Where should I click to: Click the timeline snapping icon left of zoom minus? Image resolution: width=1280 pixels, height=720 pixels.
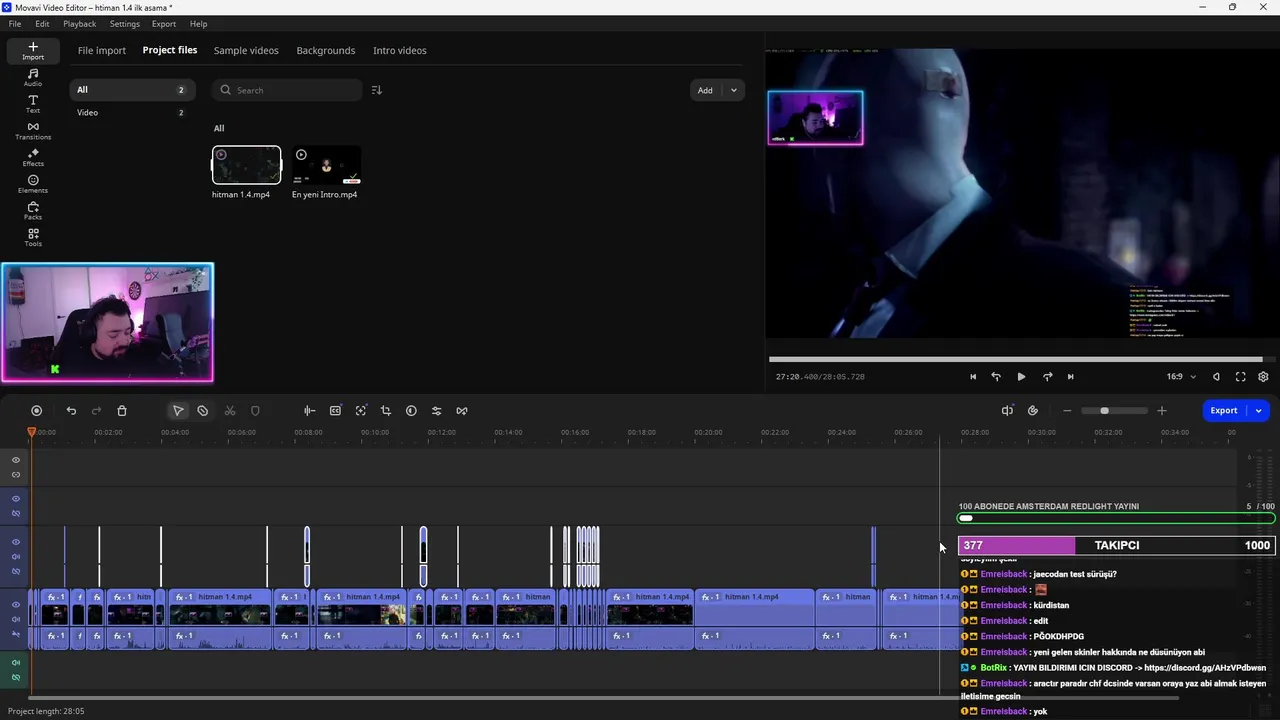[x=1033, y=411]
